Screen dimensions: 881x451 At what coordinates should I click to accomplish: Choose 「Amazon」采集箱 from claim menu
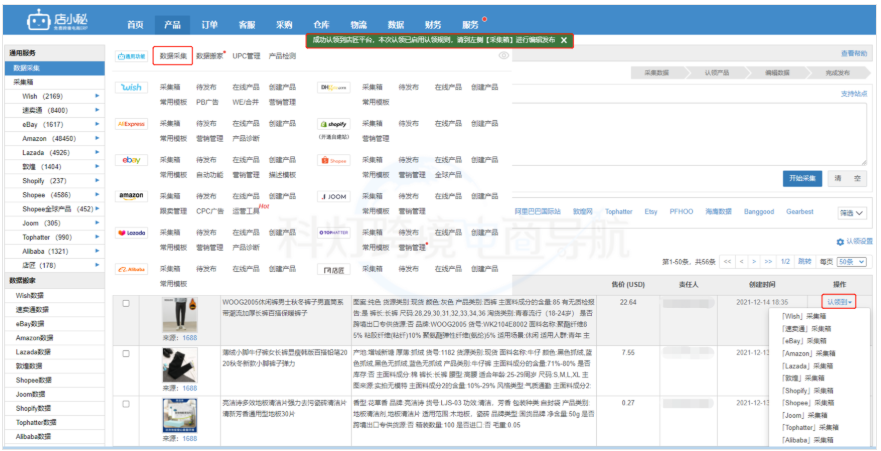coord(809,353)
